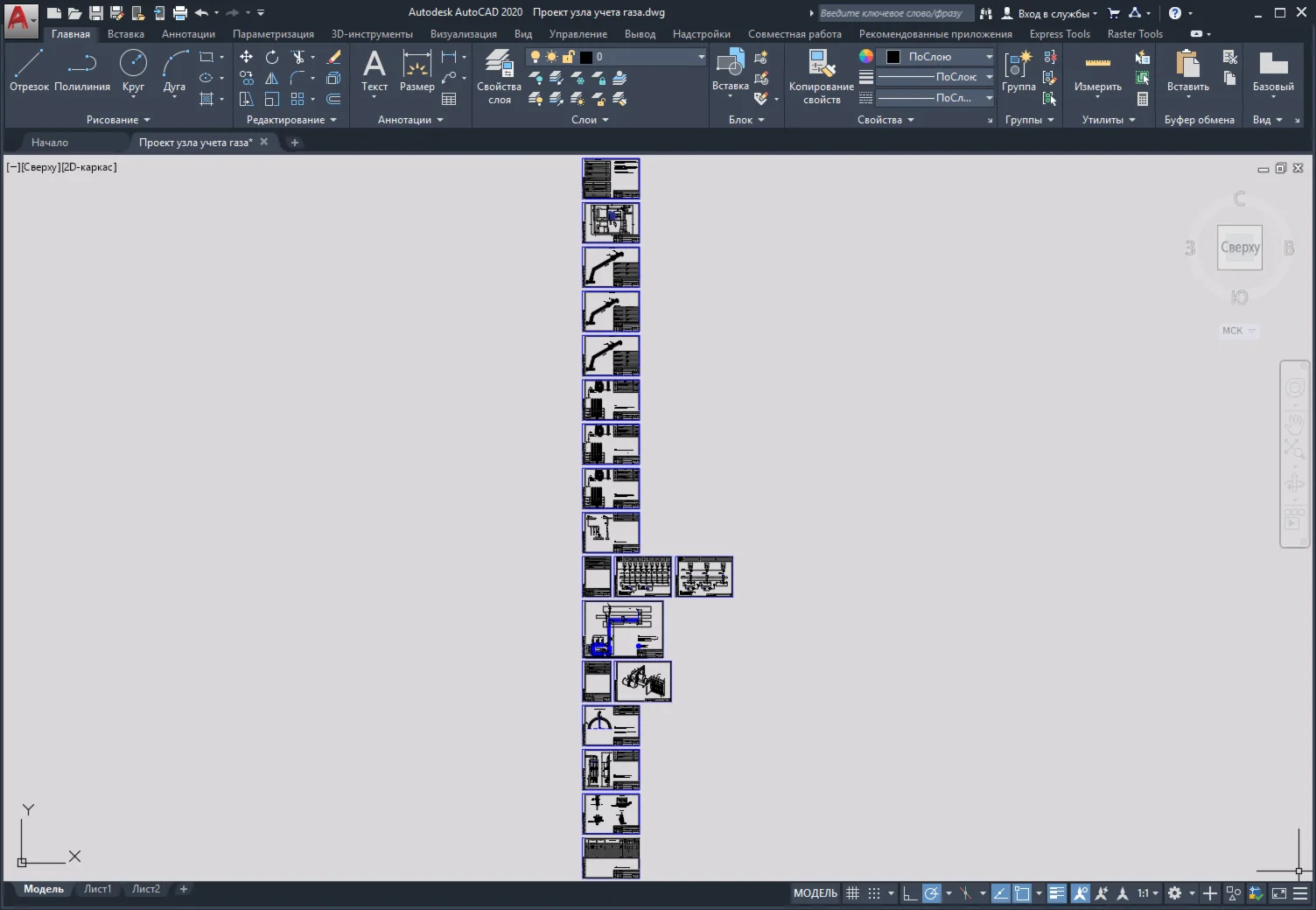Image resolution: width=1316 pixels, height=910 pixels.
Task: Expand the Аннотации panel dropdown
Action: [x=410, y=120]
